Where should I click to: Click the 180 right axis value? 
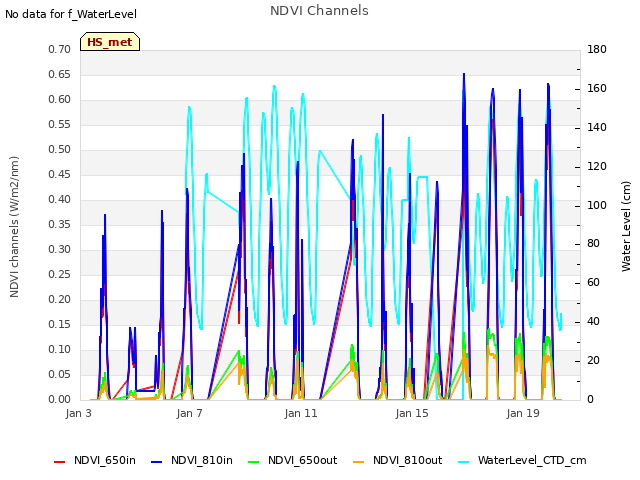click(597, 49)
